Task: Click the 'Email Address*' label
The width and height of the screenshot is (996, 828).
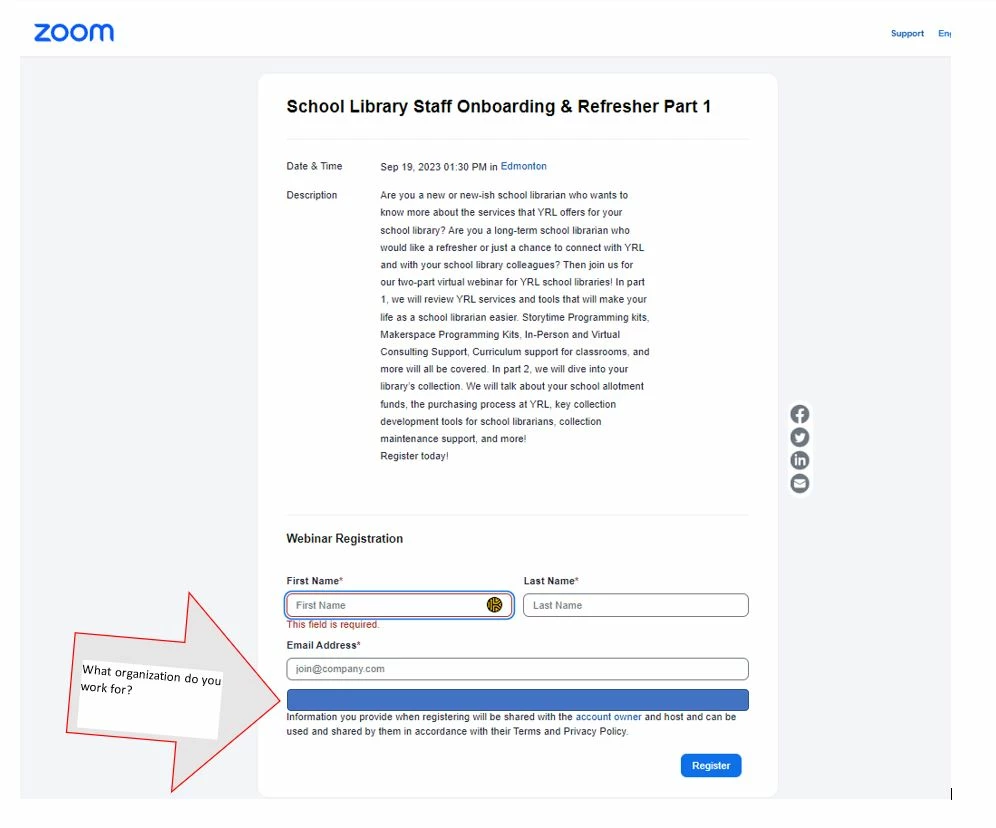Action: (323, 645)
